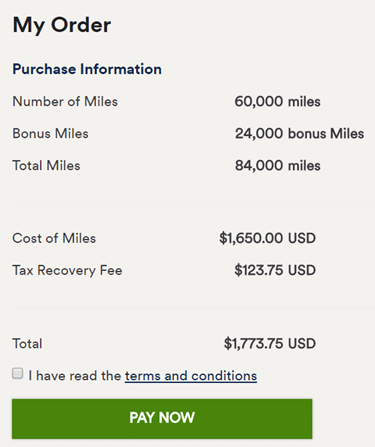This screenshot has width=375, height=447.
Task: Select the $123.75 USD fee amount
Action: point(275,270)
